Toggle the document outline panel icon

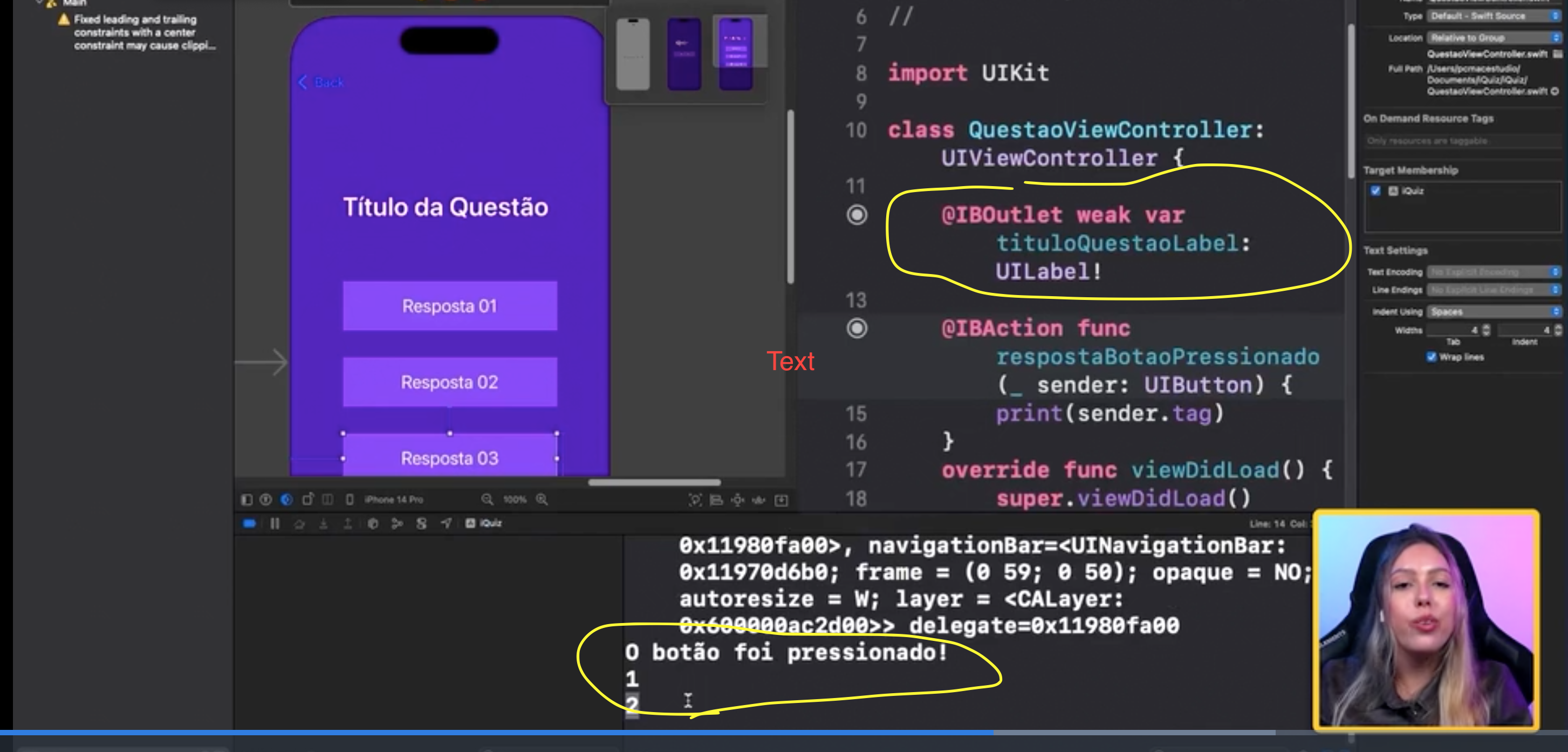click(x=247, y=500)
